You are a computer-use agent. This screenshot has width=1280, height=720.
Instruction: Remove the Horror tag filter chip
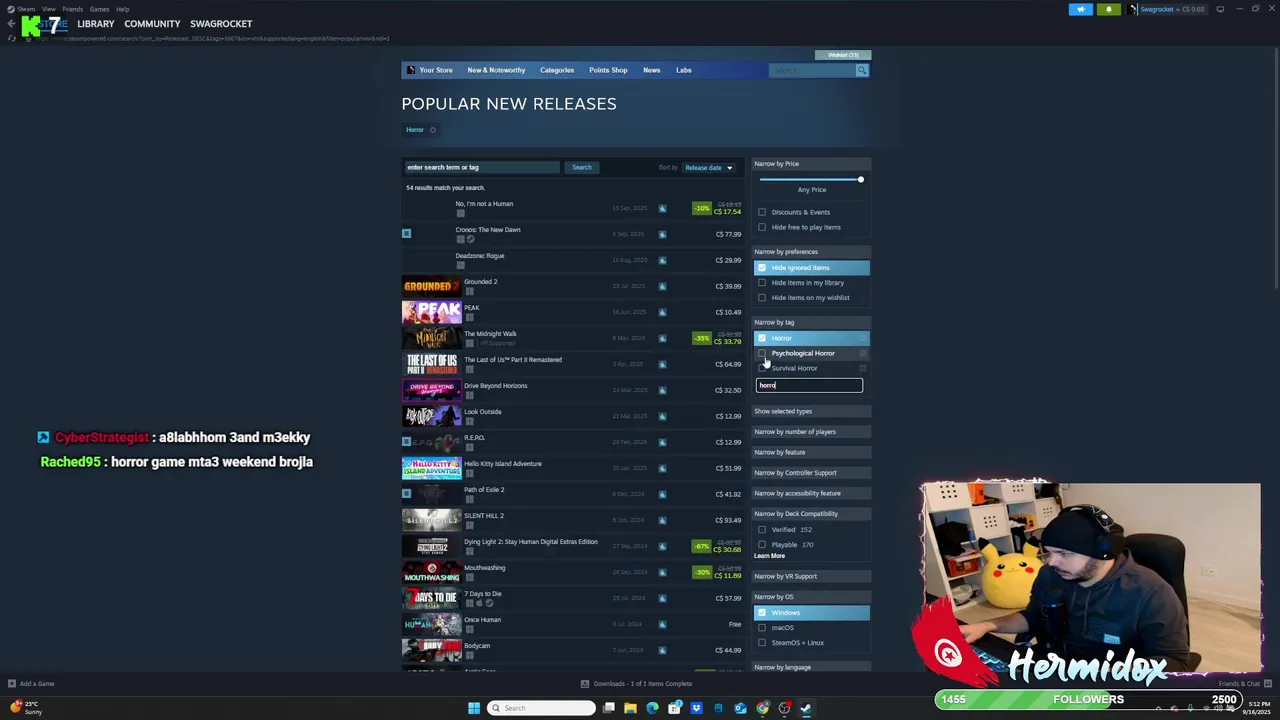click(x=432, y=130)
